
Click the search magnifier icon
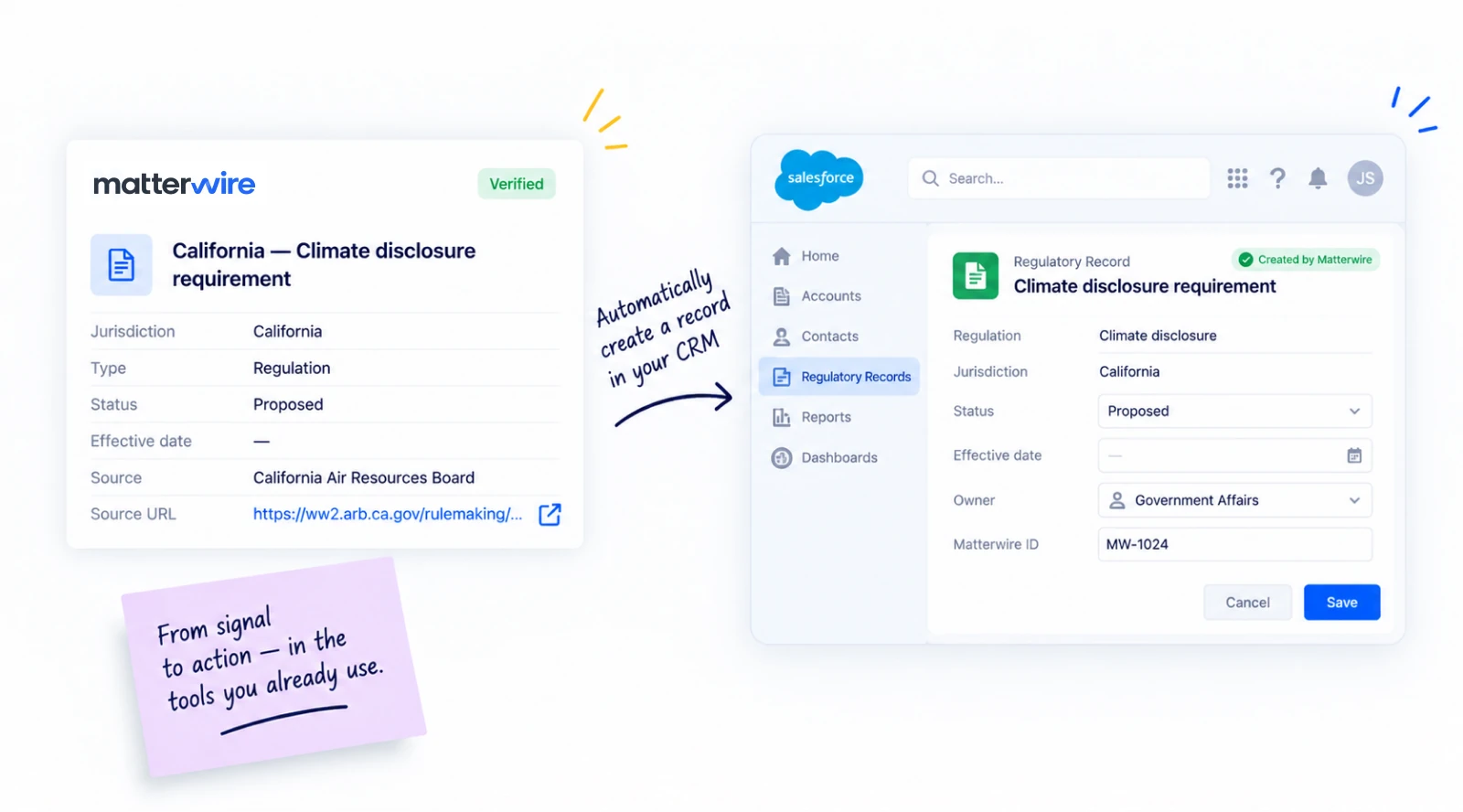tap(930, 178)
